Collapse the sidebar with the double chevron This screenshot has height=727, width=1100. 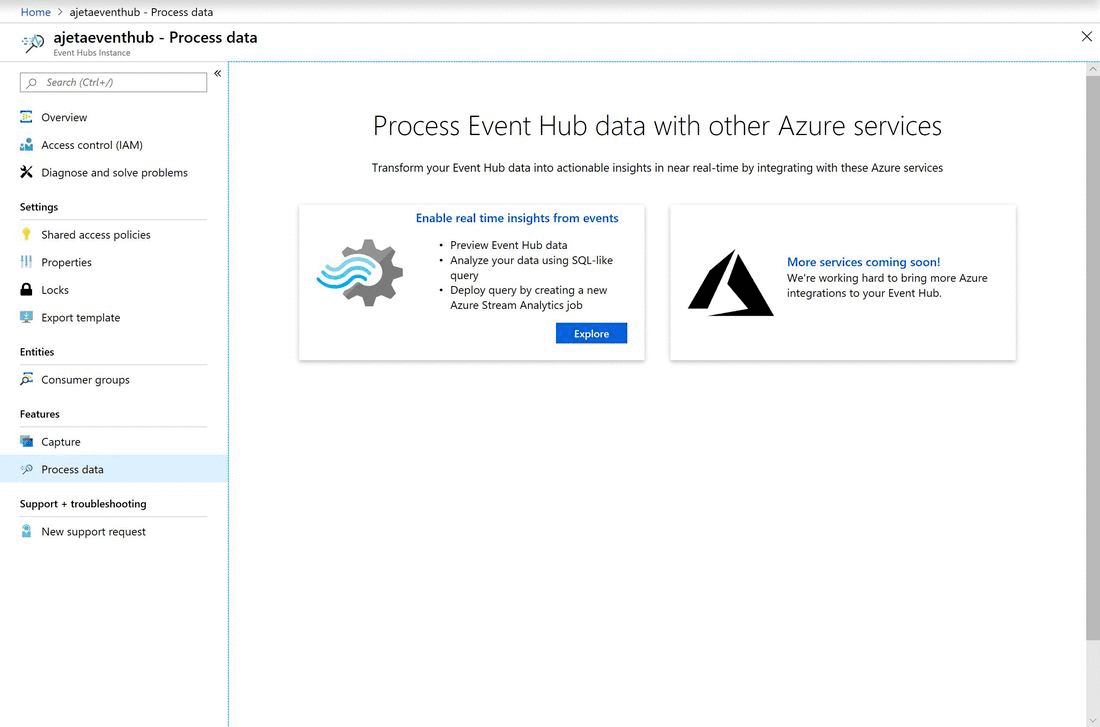coord(217,73)
